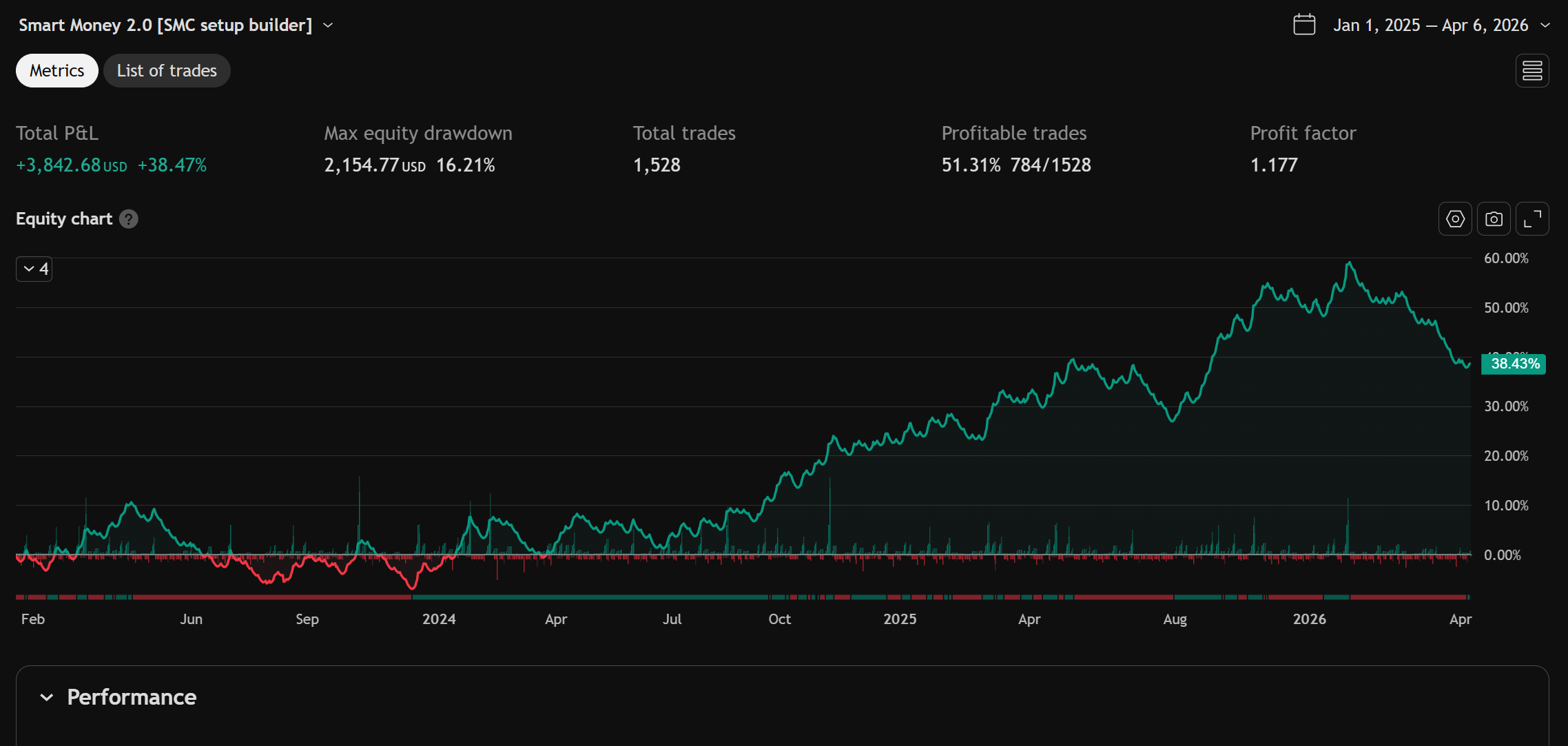1568x746 pixels.
Task: Collapse the Performance section chevron
Action: pyautogui.click(x=47, y=697)
